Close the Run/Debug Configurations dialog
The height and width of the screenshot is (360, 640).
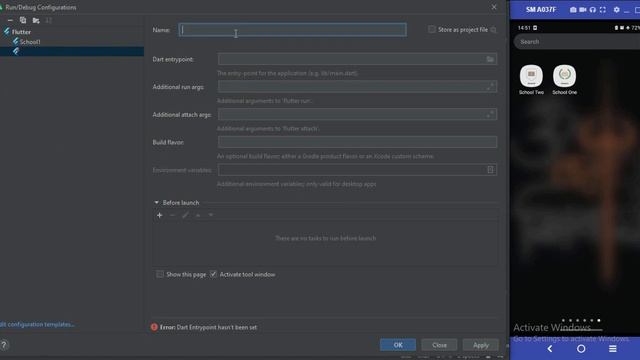point(494,7)
